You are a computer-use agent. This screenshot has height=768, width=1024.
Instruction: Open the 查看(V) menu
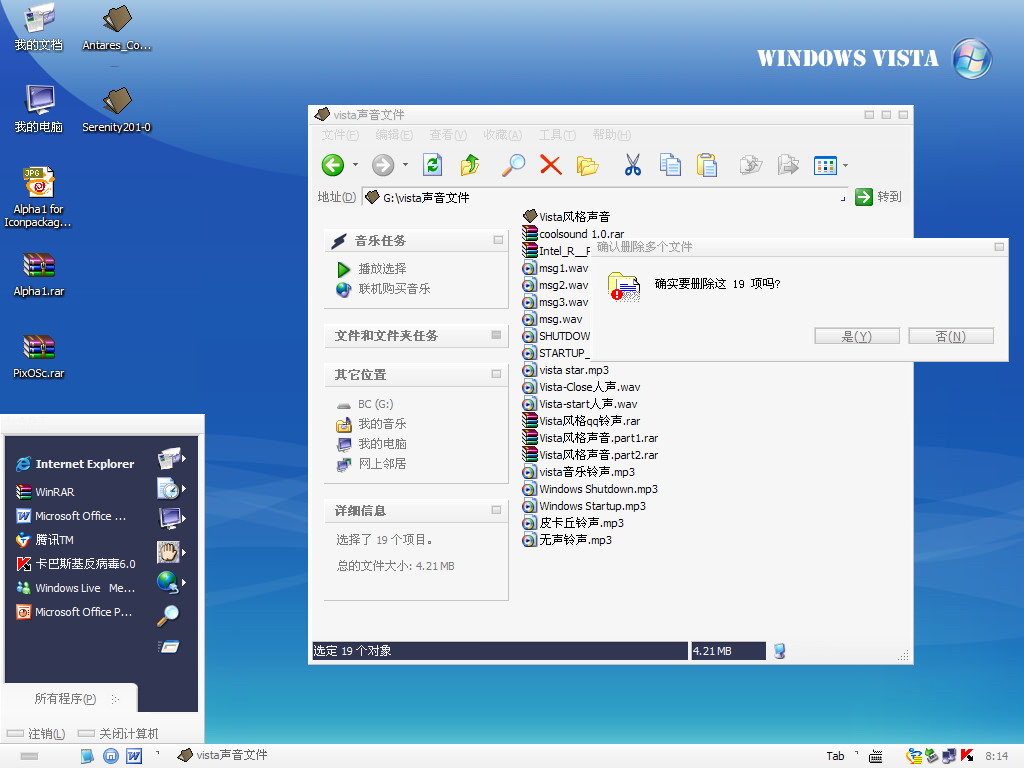tap(448, 135)
